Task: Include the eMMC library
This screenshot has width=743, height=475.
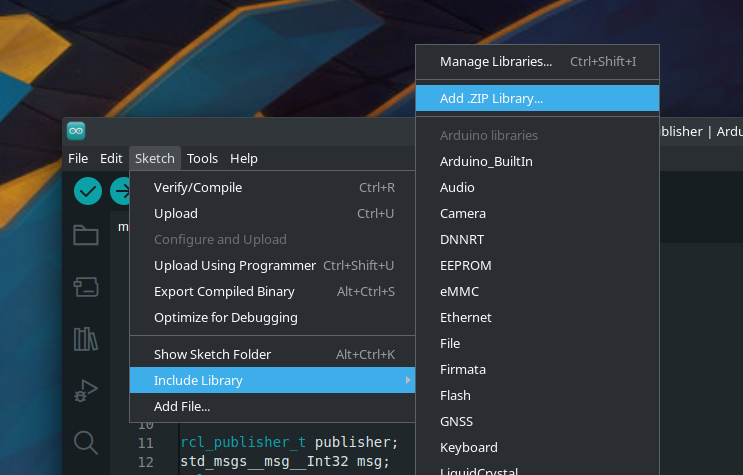Action: [x=537, y=292]
